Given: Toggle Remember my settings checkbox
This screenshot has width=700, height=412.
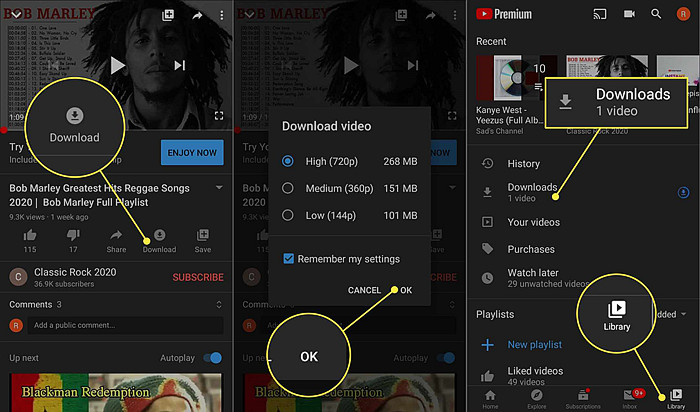Looking at the screenshot, I should [x=289, y=259].
